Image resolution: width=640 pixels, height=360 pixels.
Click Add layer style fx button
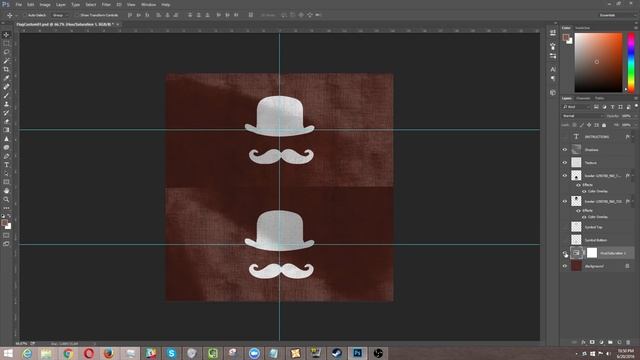583,342
